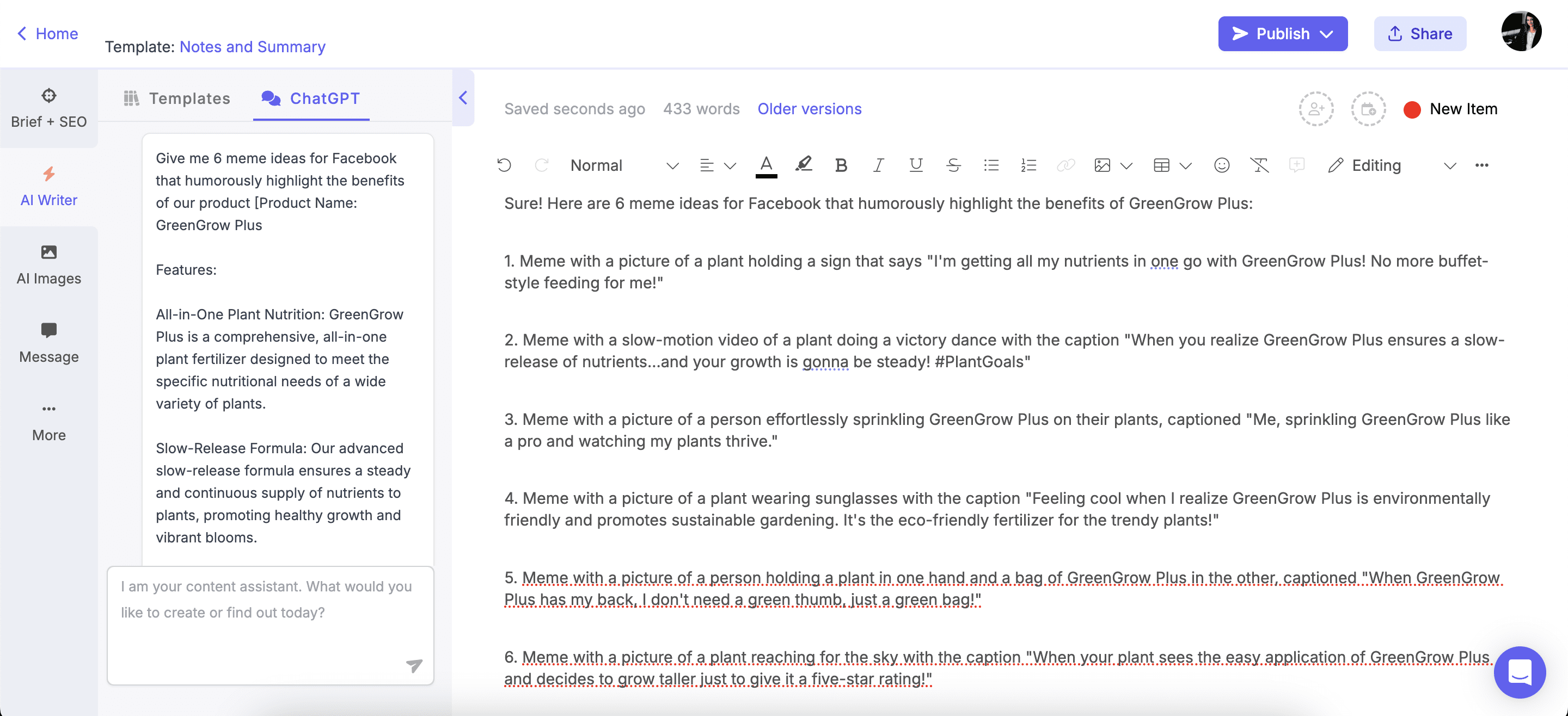Expand the image insert options arrow
The height and width of the screenshot is (716, 1568).
1126,166
